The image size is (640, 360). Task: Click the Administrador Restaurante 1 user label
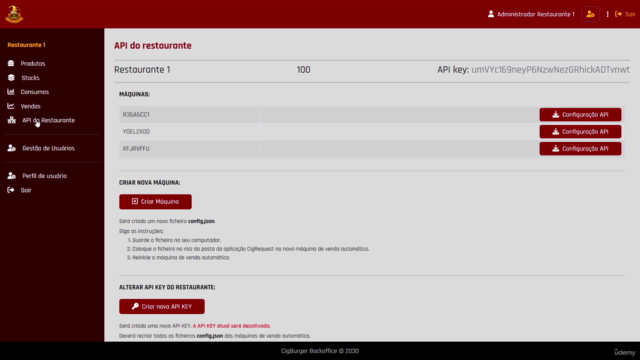click(x=536, y=14)
